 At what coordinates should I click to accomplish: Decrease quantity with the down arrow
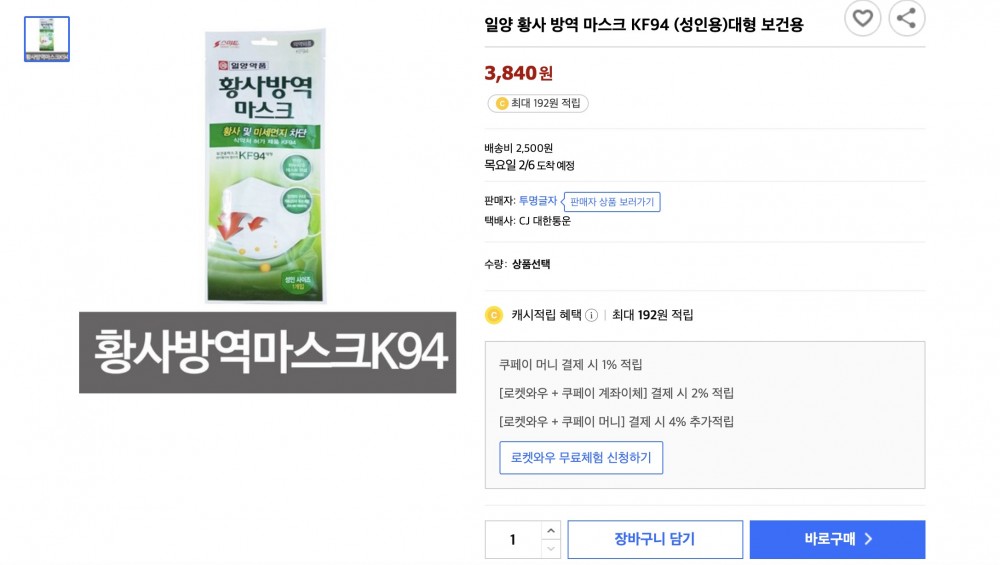click(551, 549)
